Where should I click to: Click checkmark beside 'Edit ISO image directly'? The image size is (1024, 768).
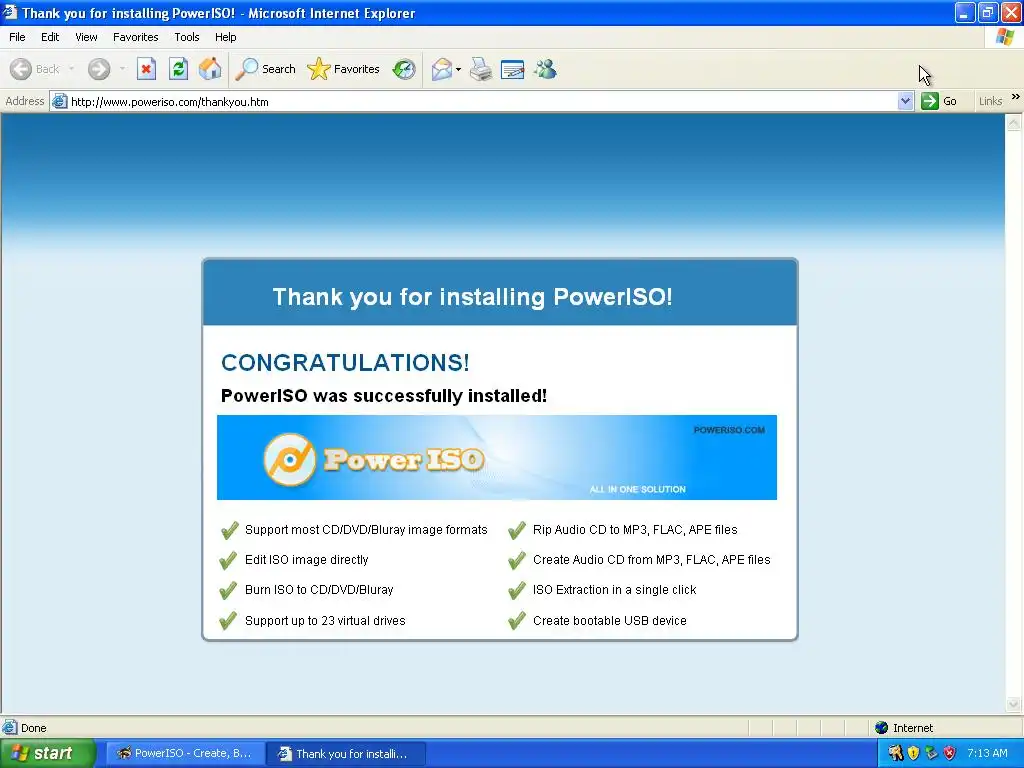pyautogui.click(x=228, y=560)
